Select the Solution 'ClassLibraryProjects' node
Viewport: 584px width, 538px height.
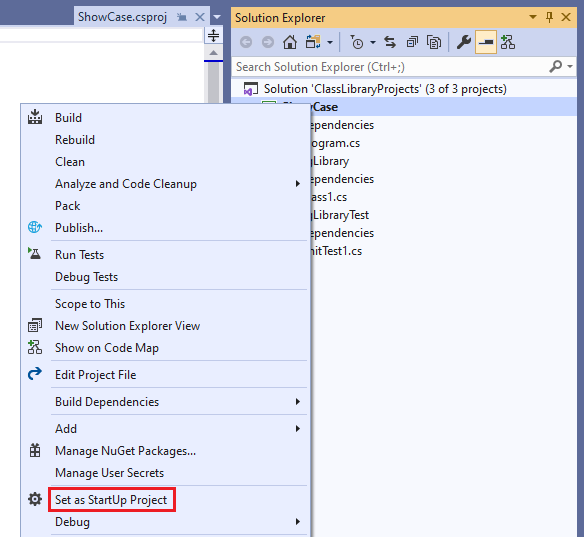(x=385, y=89)
